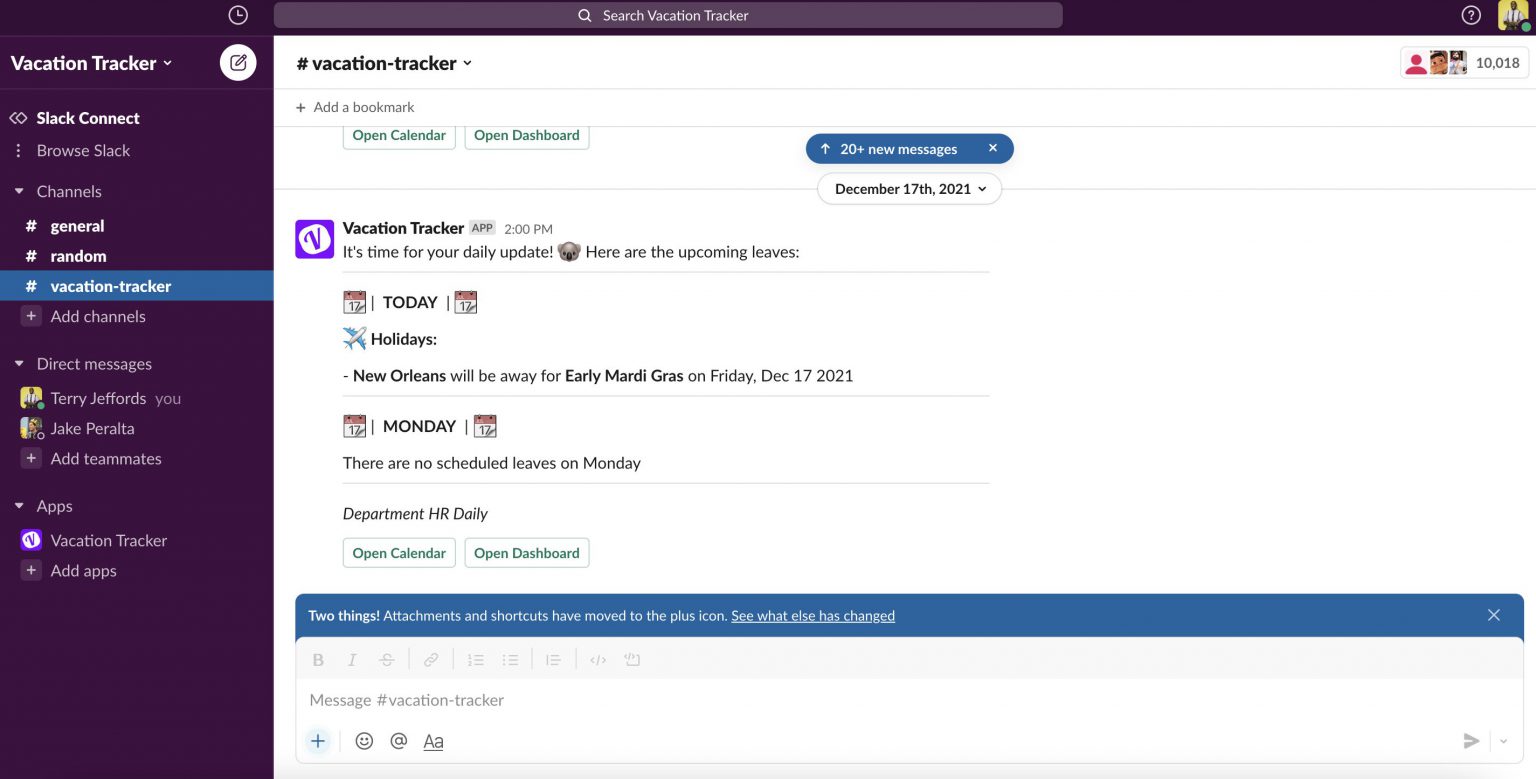Collapse the Channels section
The height and width of the screenshot is (779, 1536).
(19, 191)
